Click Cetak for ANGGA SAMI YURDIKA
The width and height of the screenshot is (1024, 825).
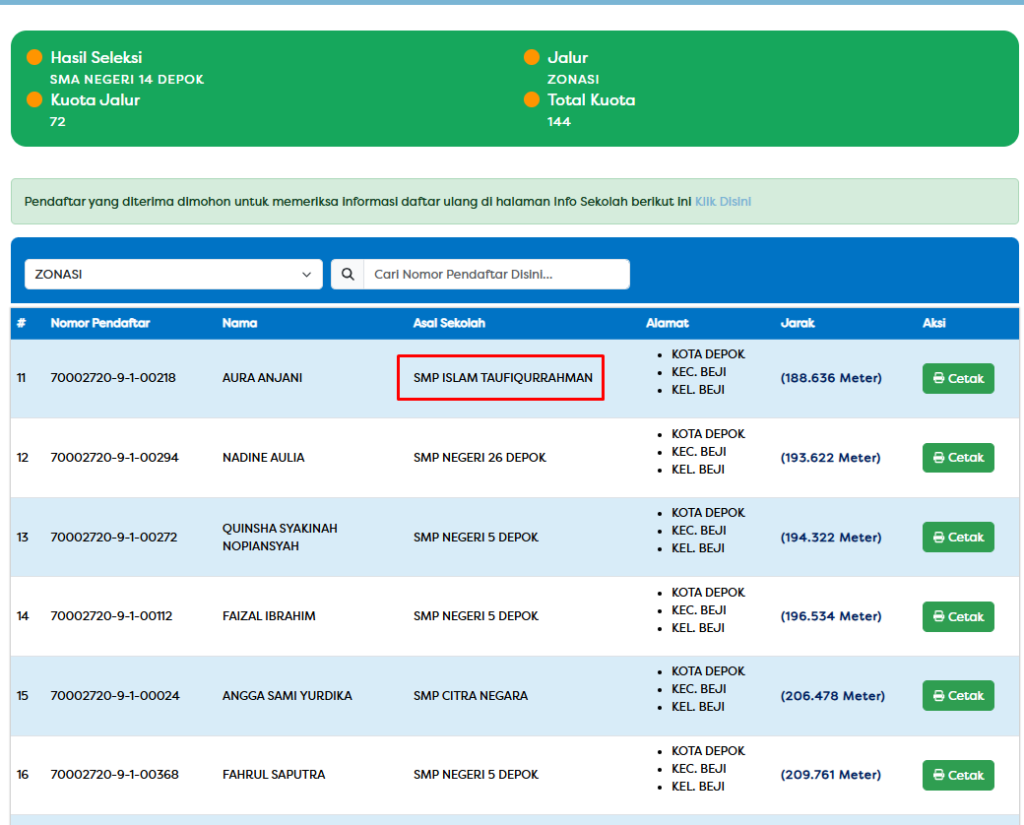coord(957,695)
